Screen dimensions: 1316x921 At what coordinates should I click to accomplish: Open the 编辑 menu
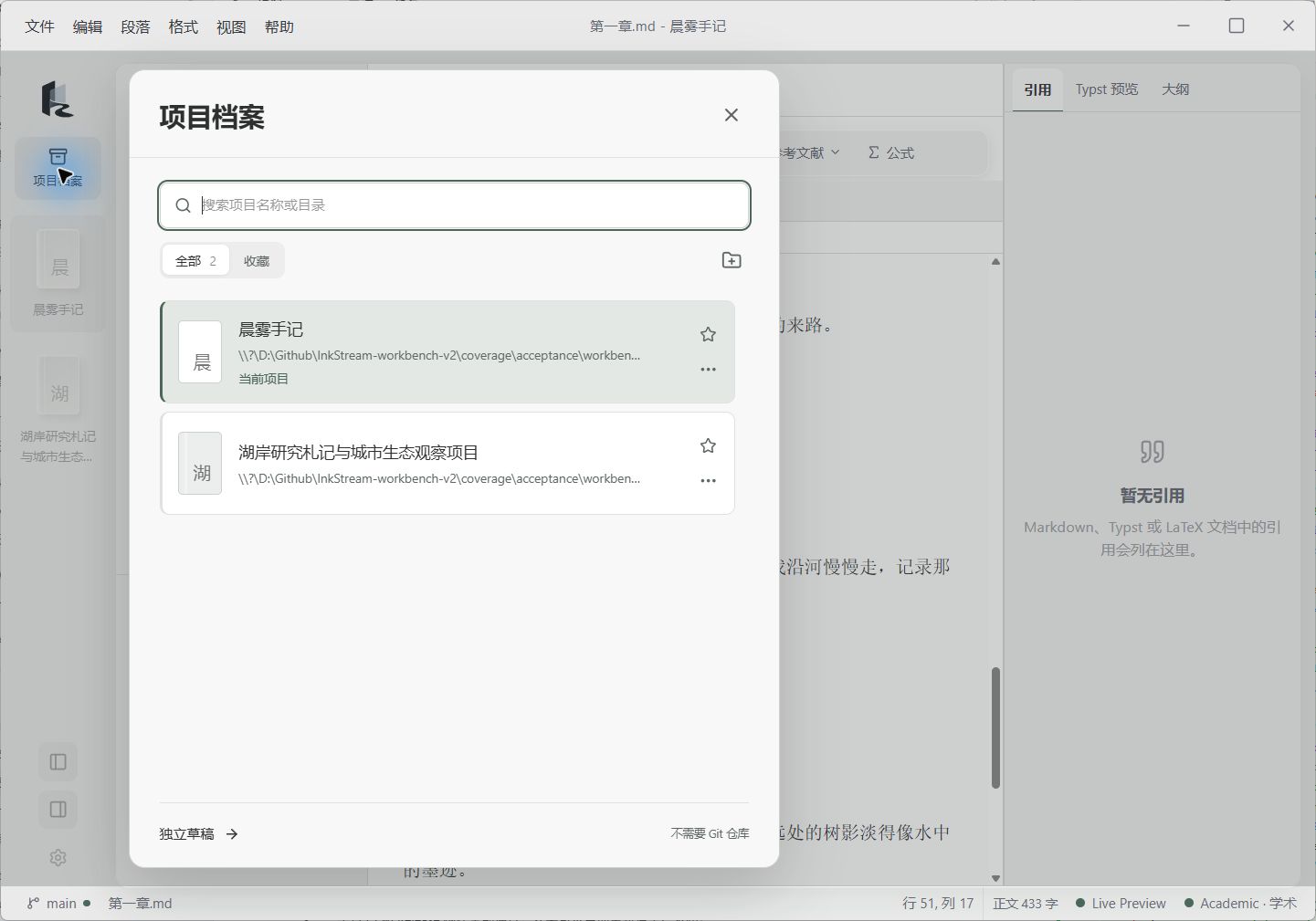(88, 26)
